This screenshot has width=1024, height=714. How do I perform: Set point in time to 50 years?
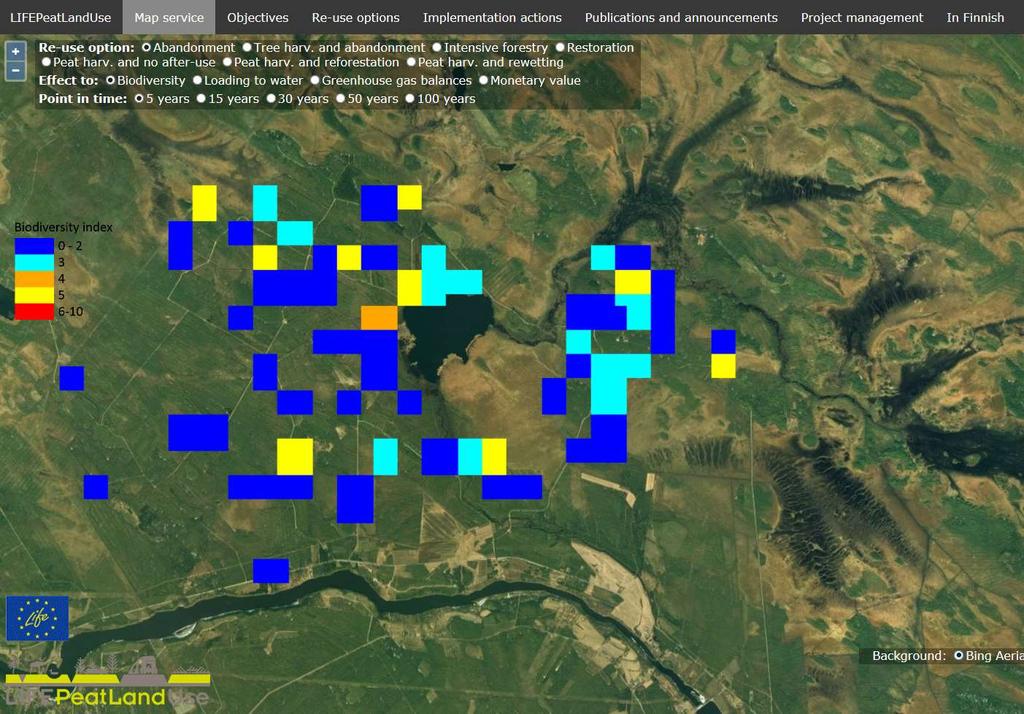tap(340, 99)
